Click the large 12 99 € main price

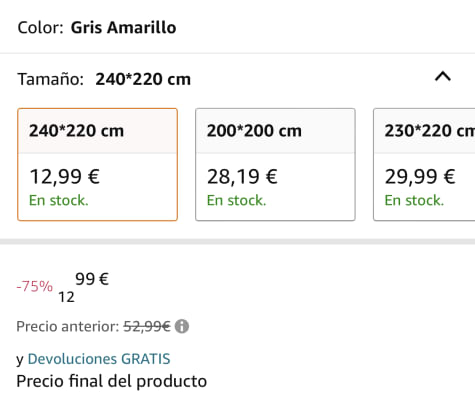[84, 287]
